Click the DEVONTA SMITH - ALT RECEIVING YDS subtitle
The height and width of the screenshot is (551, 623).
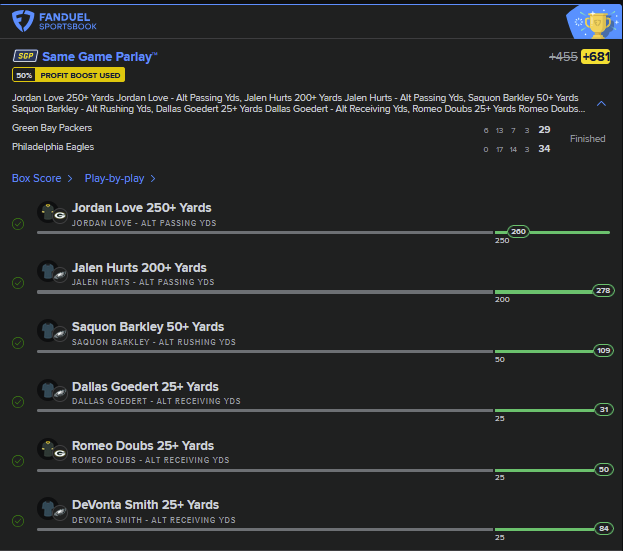coord(154,520)
